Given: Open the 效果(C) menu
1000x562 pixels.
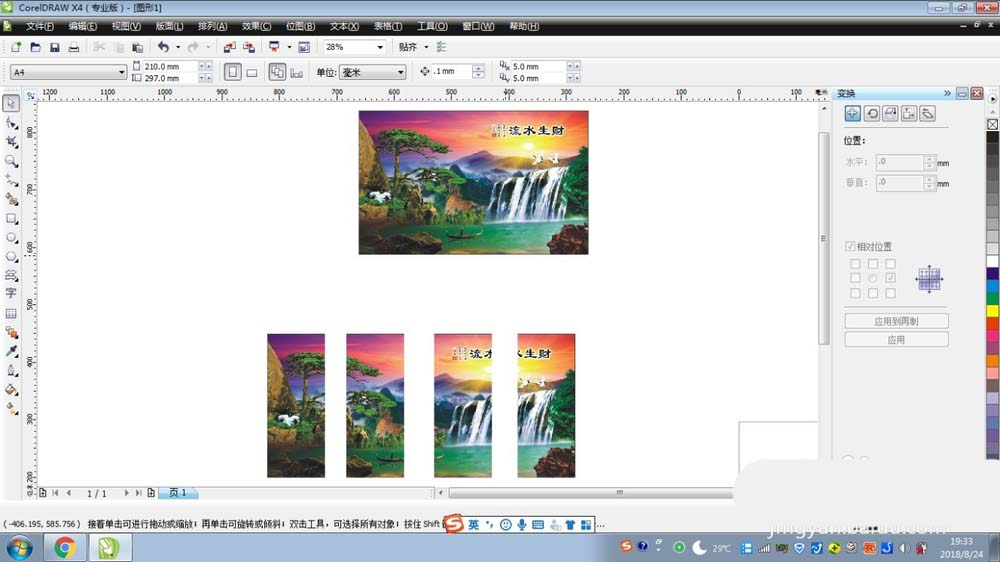Looking at the screenshot, I should click(x=256, y=26).
